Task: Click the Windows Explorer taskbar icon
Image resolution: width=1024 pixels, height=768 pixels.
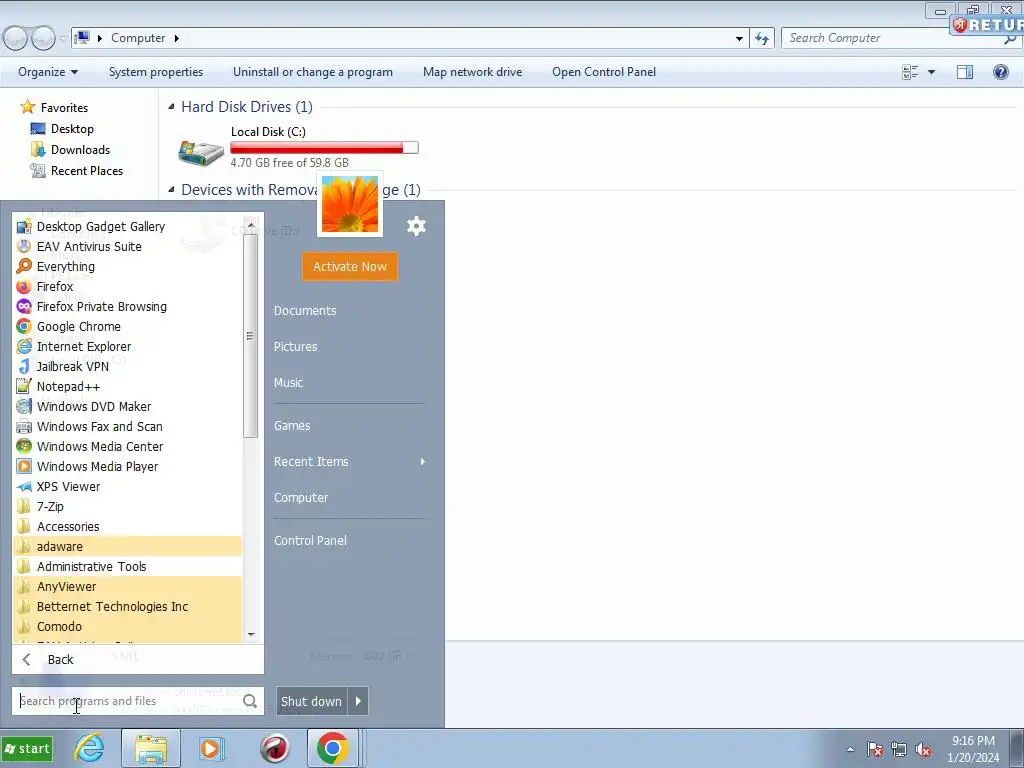Action: point(151,748)
